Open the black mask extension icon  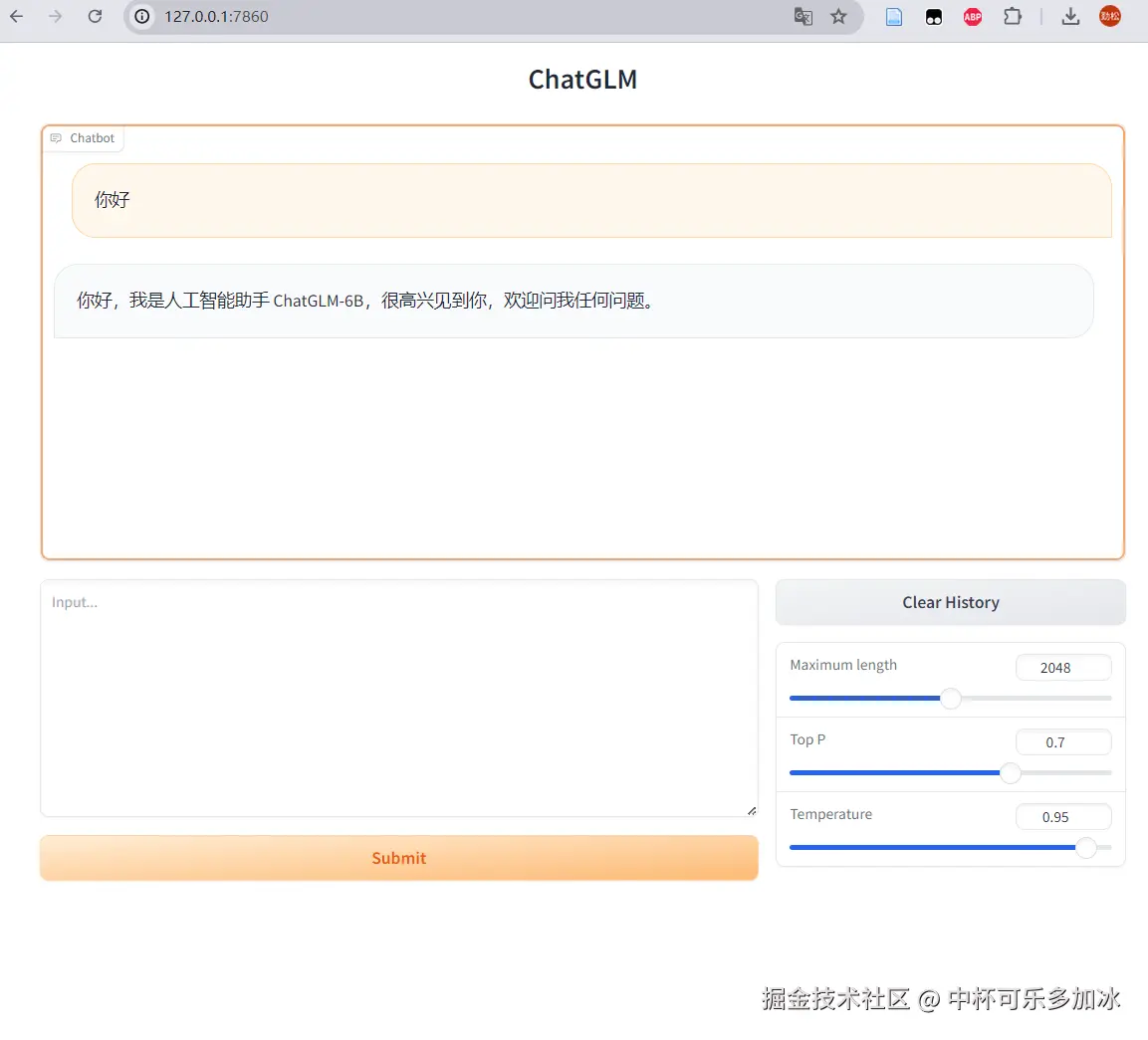pos(934,17)
